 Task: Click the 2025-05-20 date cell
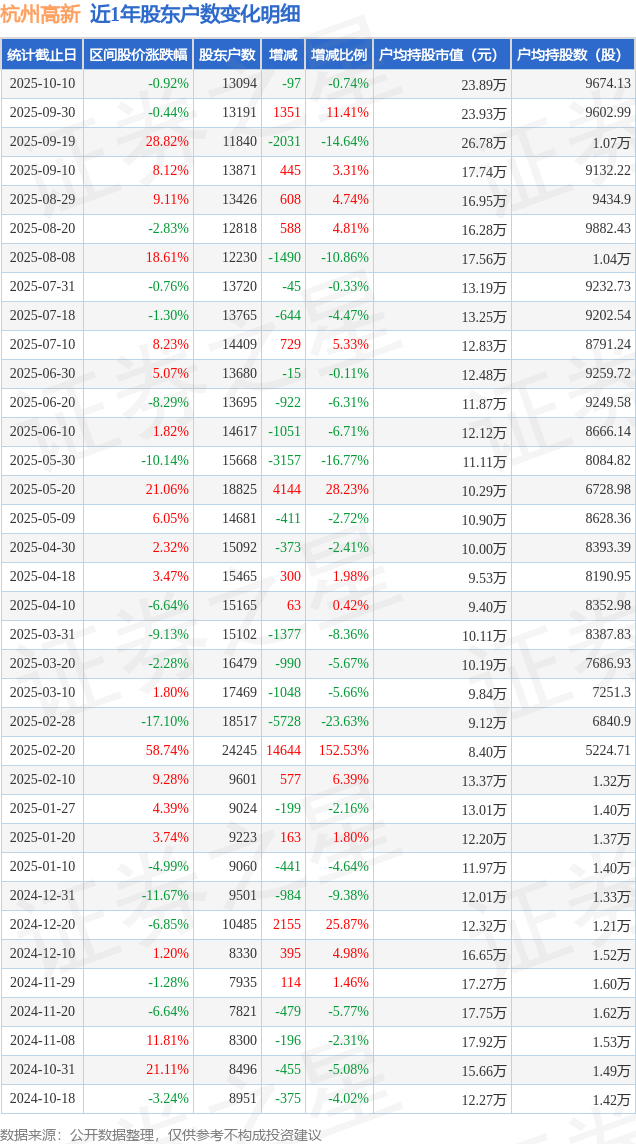42,489
